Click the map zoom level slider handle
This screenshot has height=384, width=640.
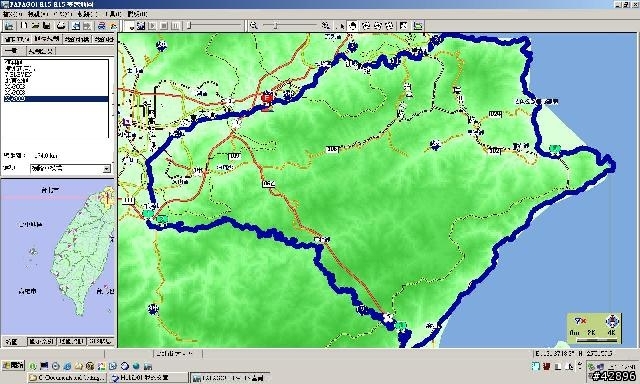pos(276,26)
